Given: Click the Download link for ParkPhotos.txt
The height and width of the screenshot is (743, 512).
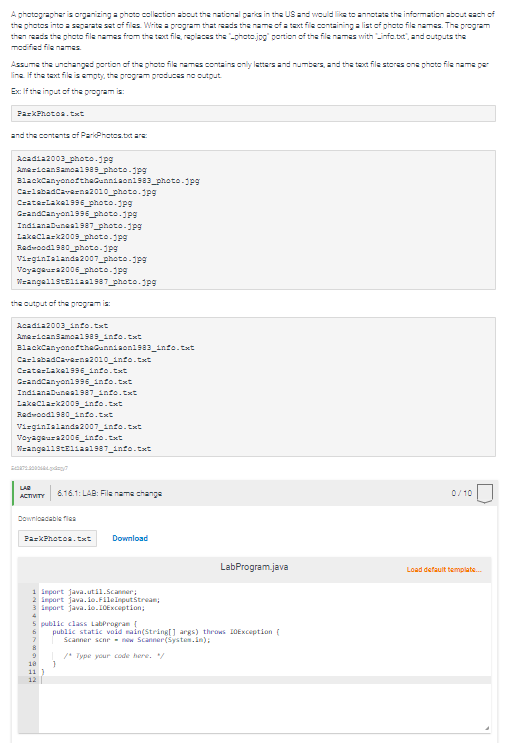Looking at the screenshot, I should [130, 538].
